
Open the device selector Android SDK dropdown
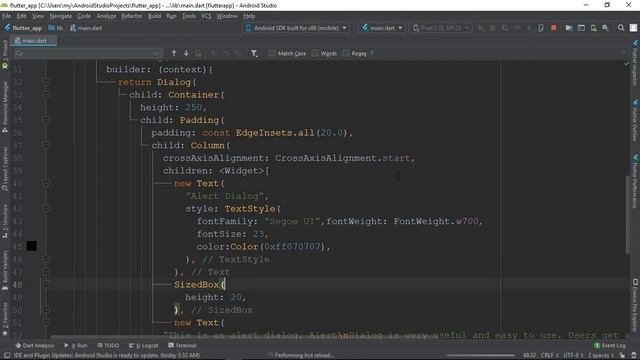(x=297, y=28)
